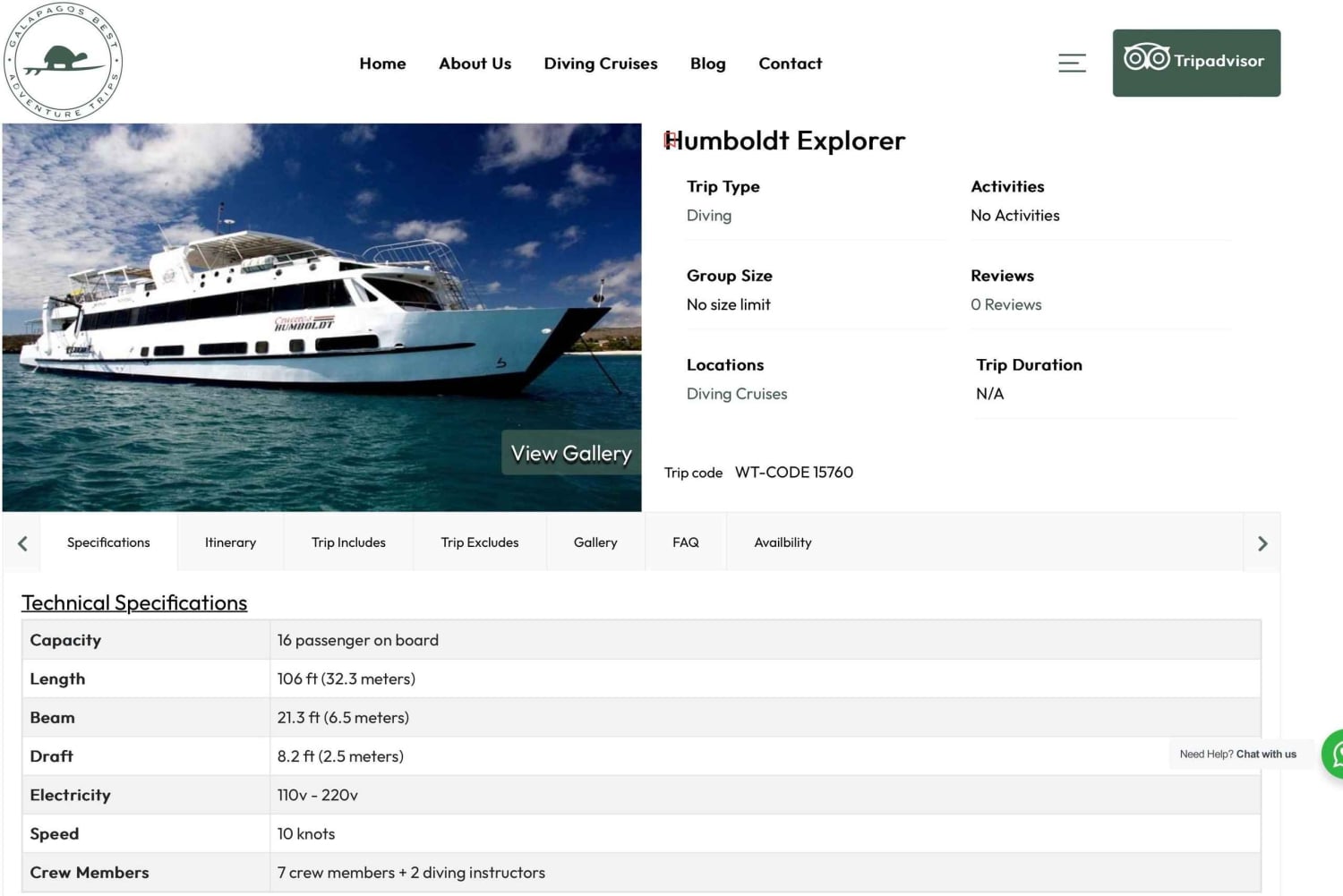Screen dimensions: 1343x896
Task: Open the hamburger menu icon
Action: [x=1072, y=63]
